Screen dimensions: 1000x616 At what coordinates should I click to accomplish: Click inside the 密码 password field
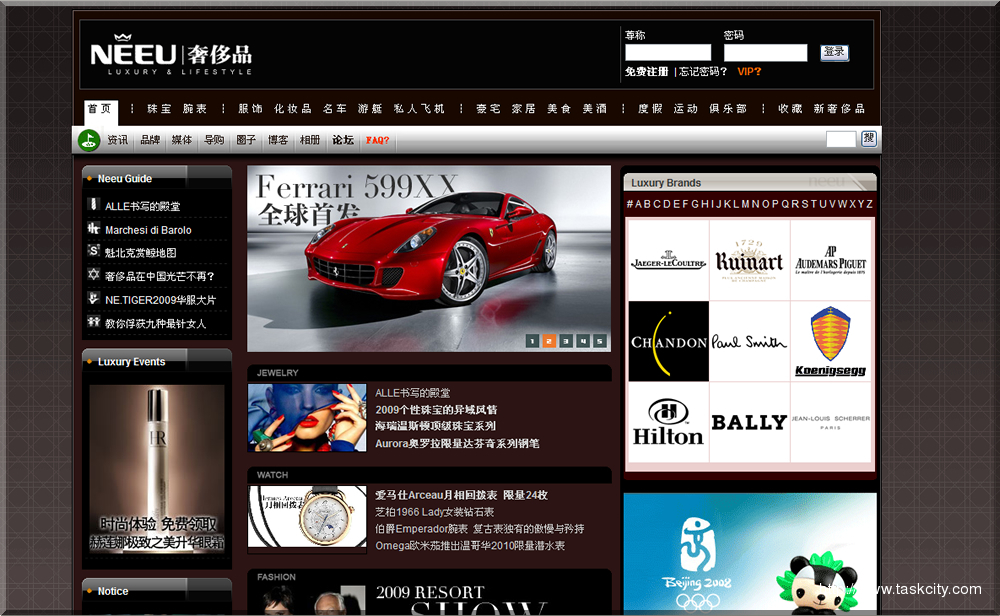(766, 52)
